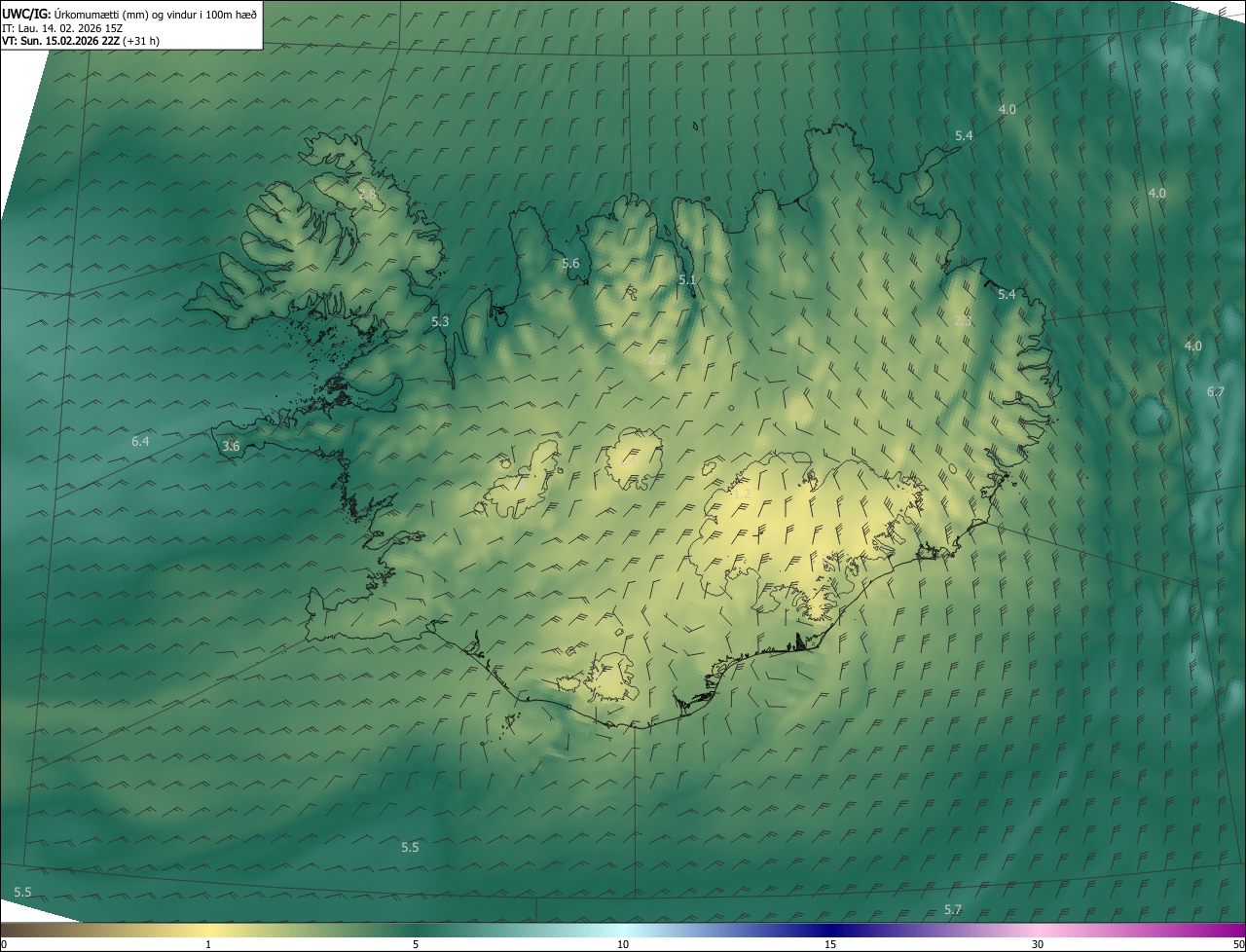The height and width of the screenshot is (952, 1246).
Task: Click the 5.1 value label on the map
Action: 687,280
